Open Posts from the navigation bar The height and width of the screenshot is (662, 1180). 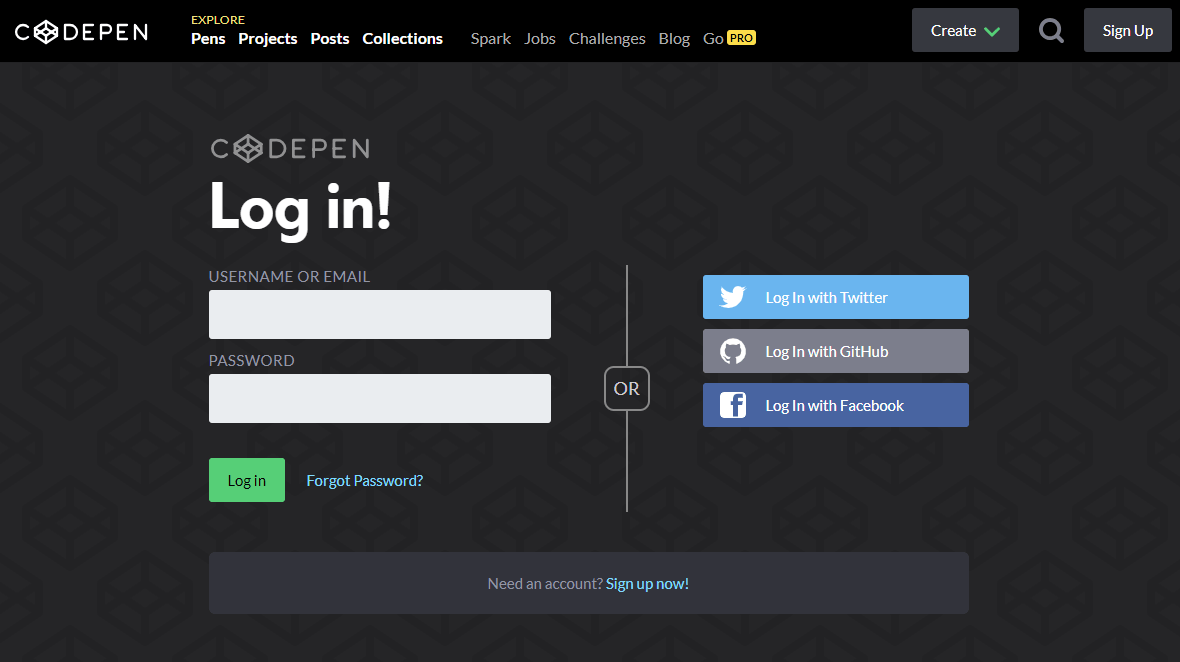coord(330,38)
